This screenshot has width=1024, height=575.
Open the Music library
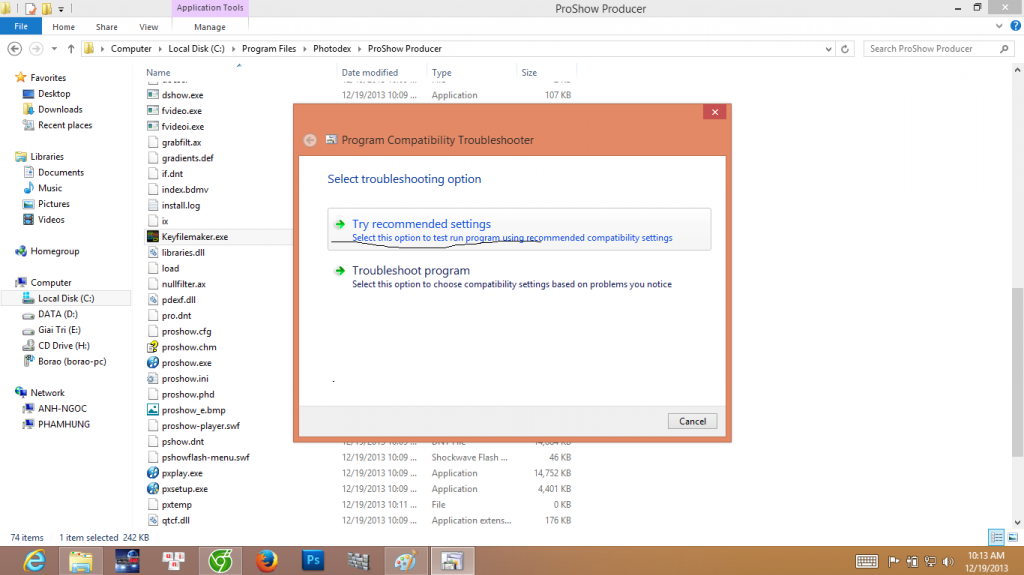pos(50,188)
